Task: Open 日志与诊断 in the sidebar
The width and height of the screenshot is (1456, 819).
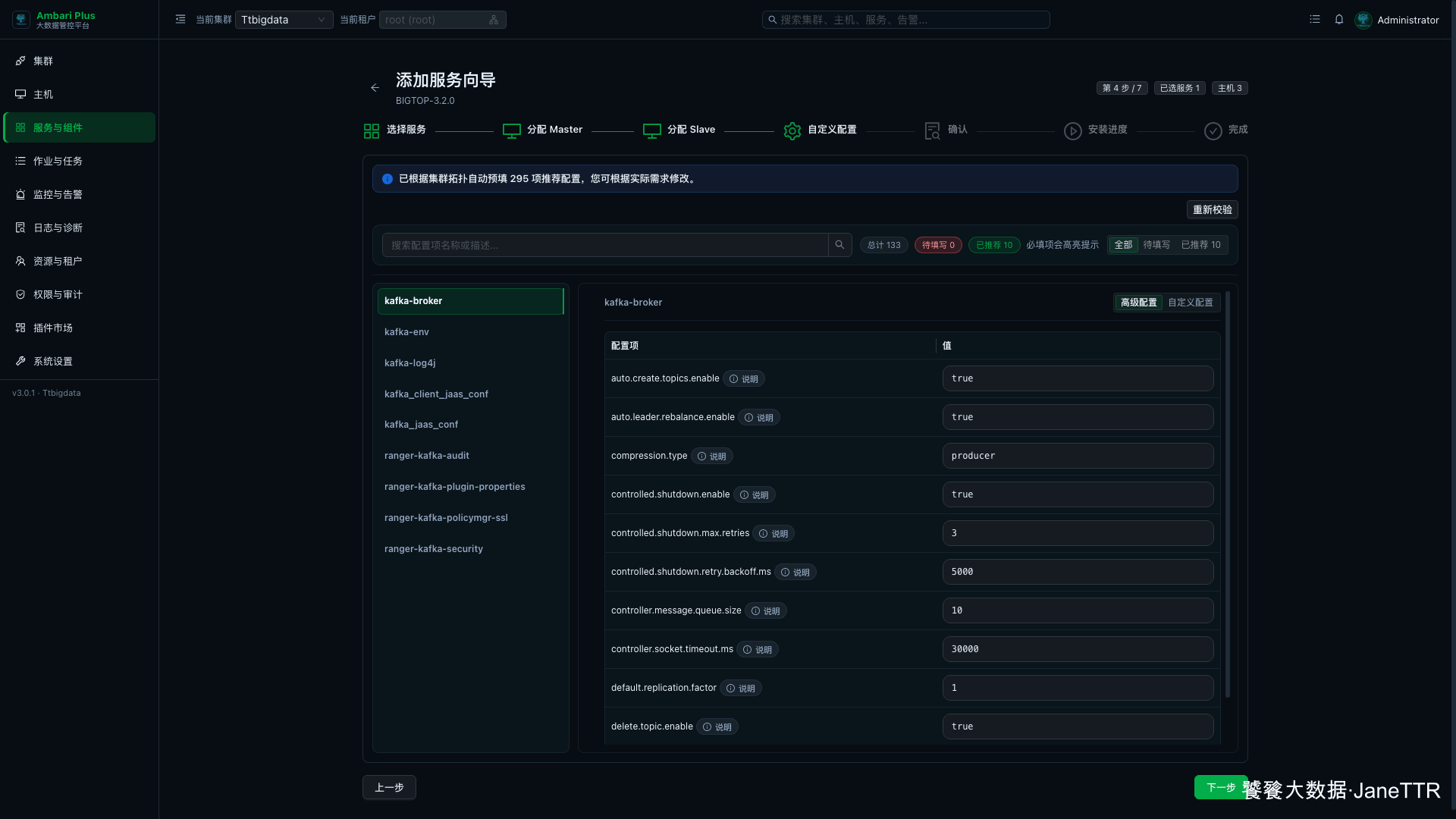Action: tap(80, 227)
